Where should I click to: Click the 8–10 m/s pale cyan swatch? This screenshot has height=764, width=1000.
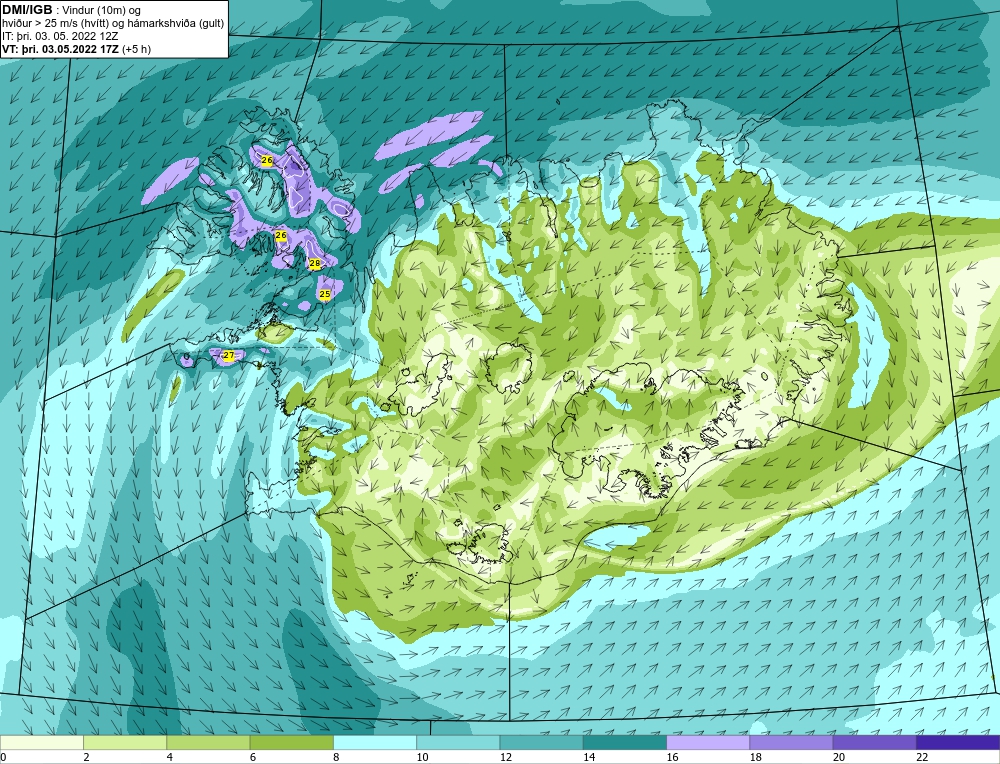375,742
